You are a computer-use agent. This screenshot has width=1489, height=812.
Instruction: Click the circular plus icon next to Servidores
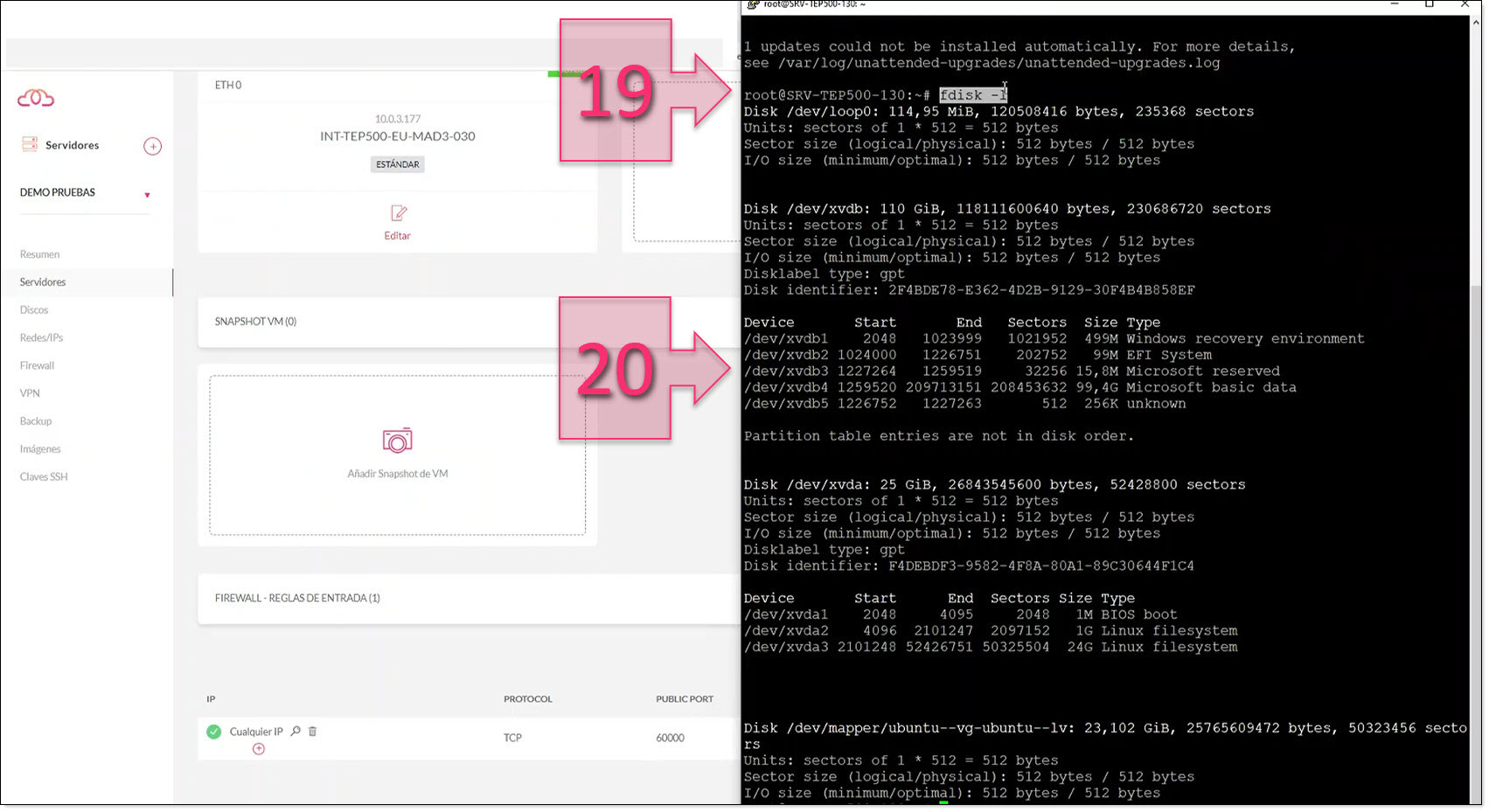(153, 145)
